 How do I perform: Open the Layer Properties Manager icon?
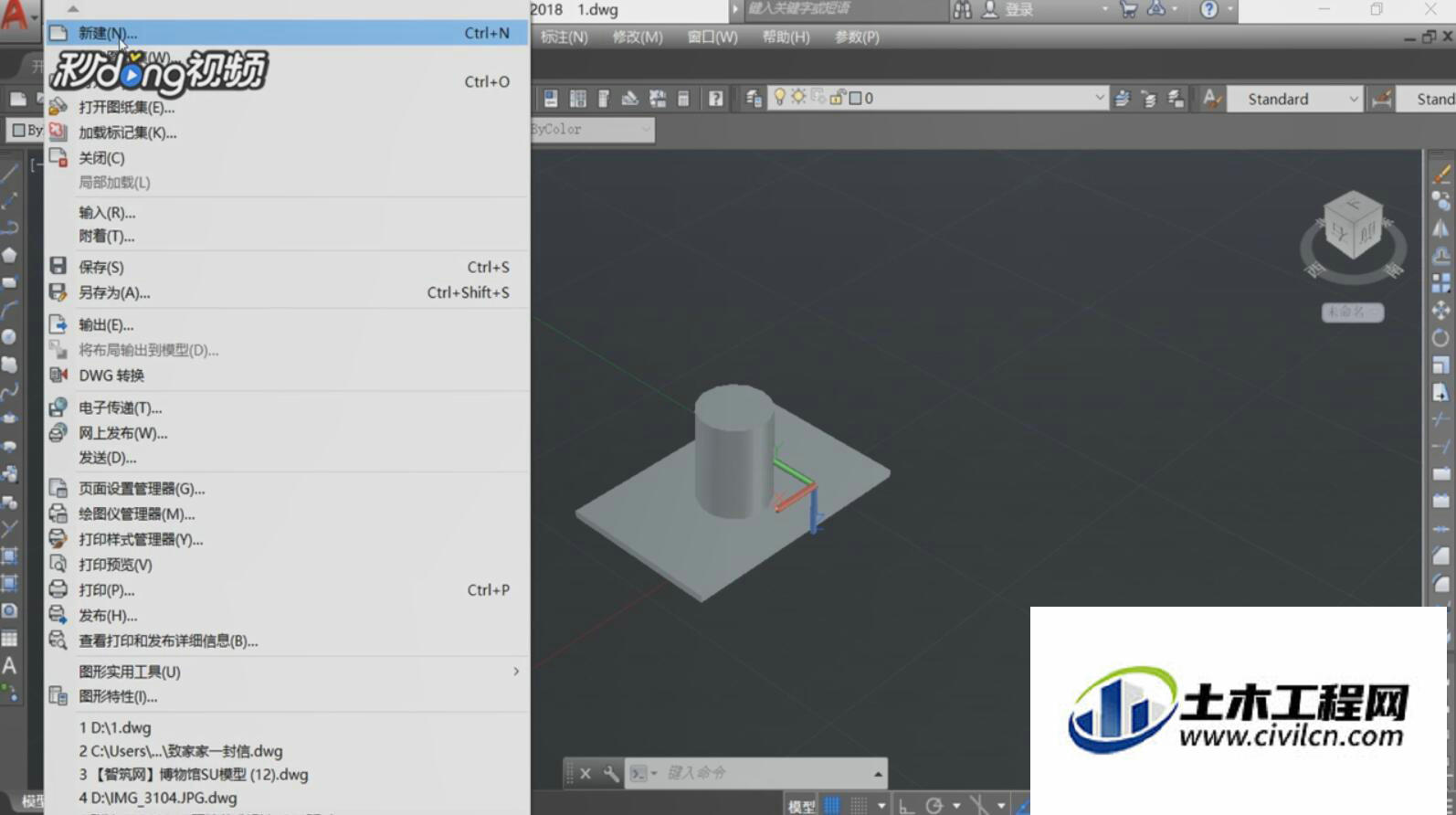[754, 99]
